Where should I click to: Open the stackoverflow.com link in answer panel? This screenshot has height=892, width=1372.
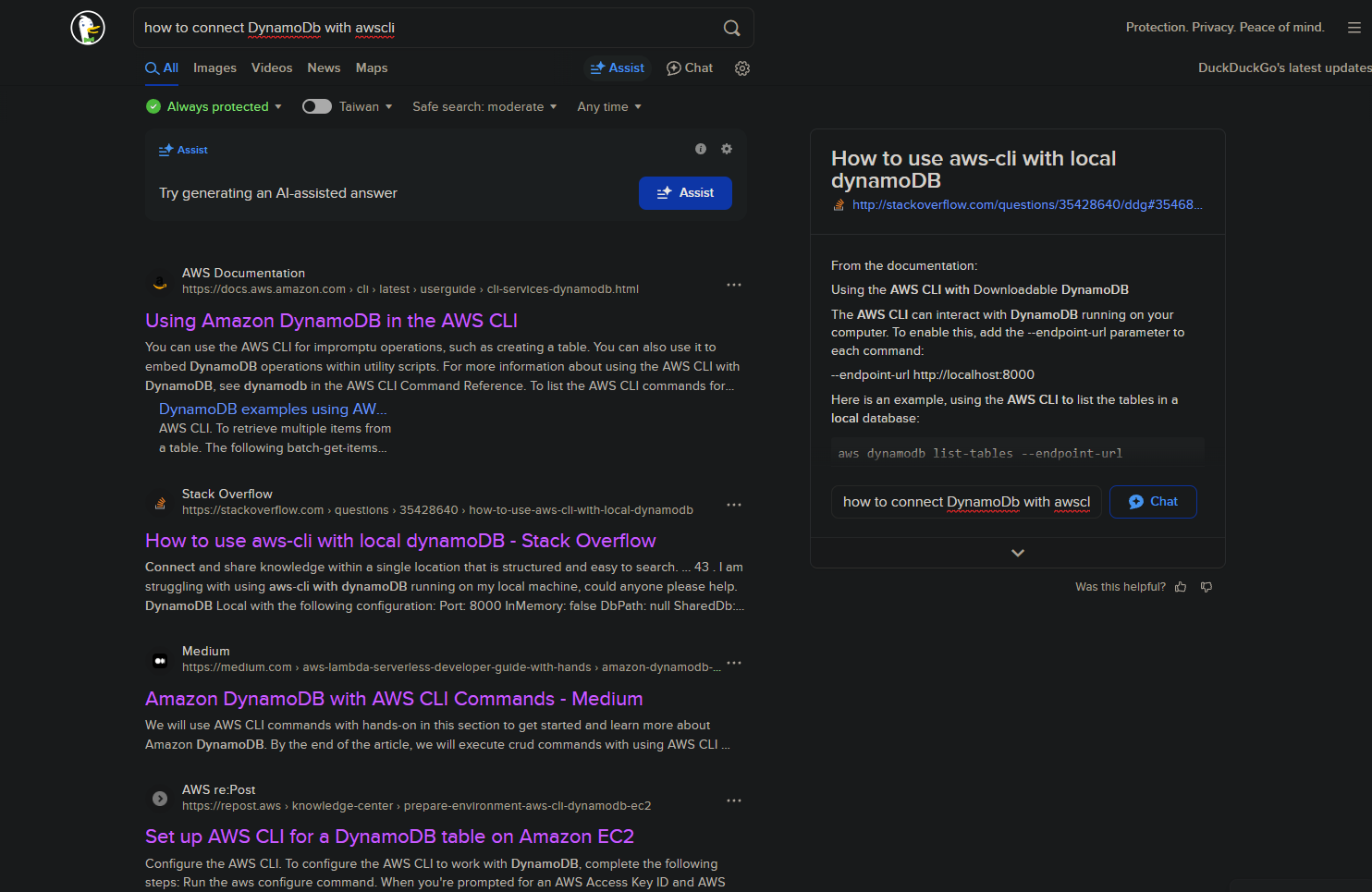pyautogui.click(x=1027, y=205)
